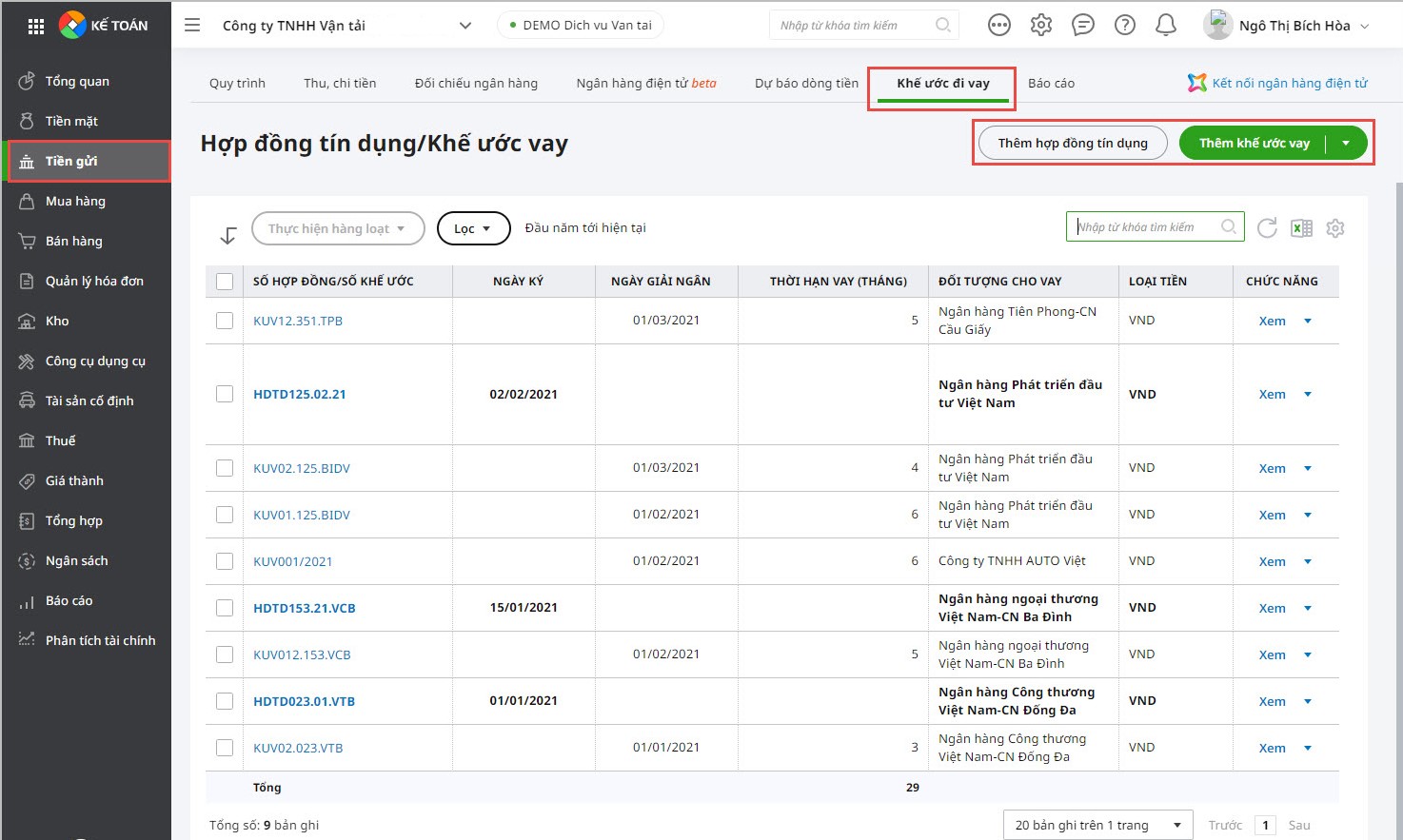
Task: Open the chat message icon
Action: tap(1083, 26)
